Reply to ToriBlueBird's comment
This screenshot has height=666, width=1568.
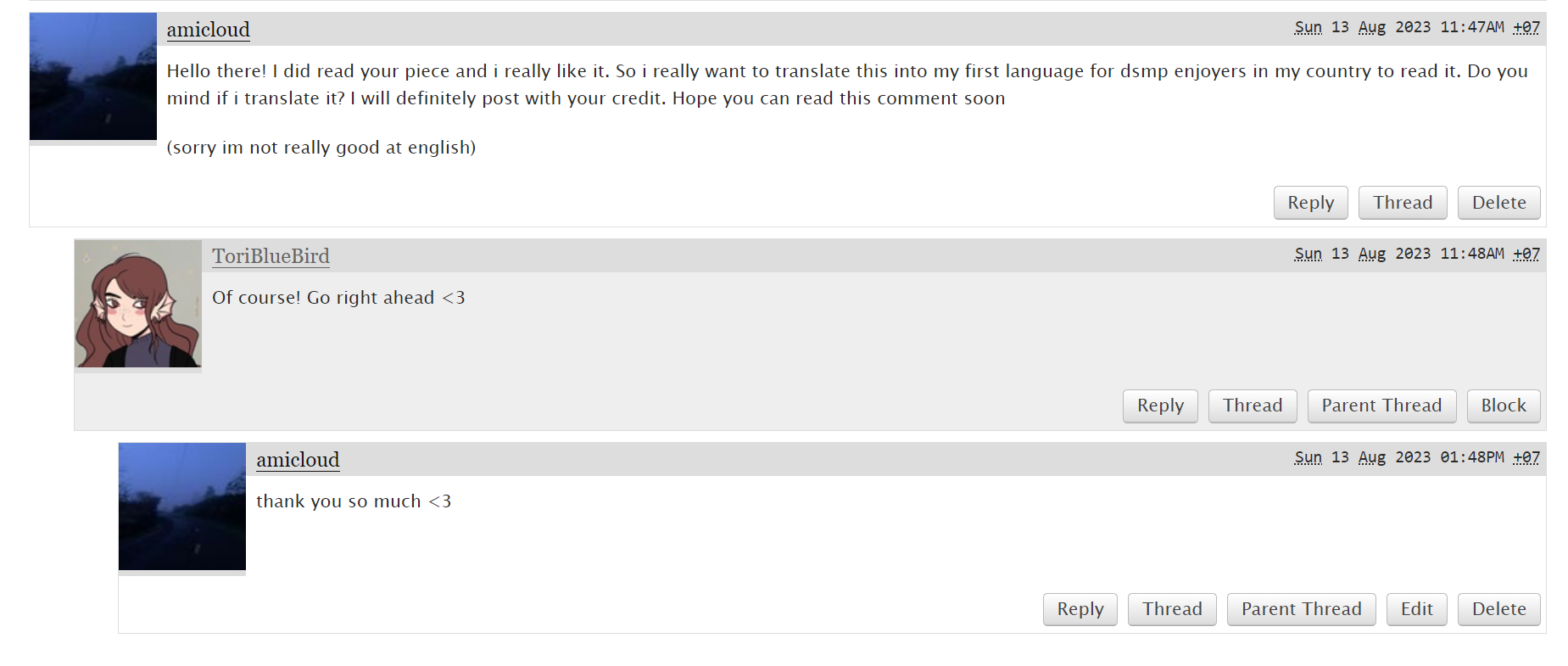click(1160, 406)
